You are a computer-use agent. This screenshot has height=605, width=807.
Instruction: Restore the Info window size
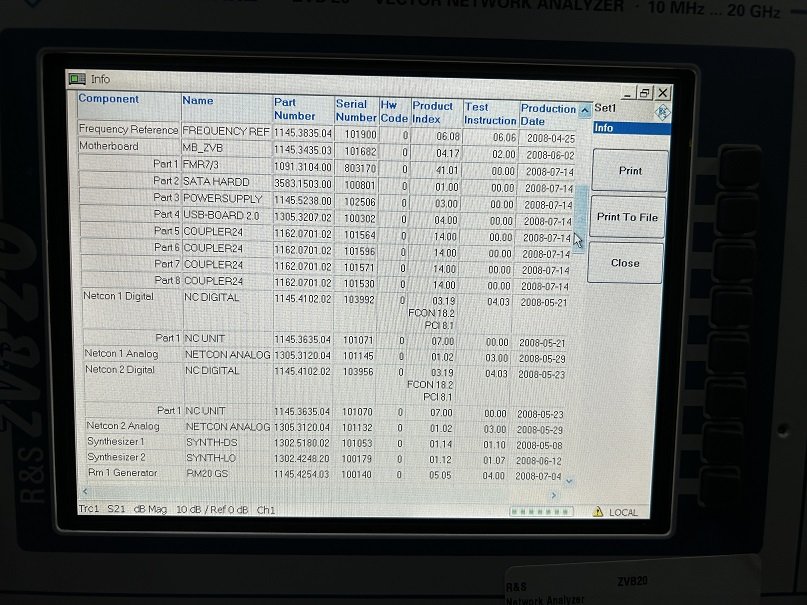tap(644, 93)
